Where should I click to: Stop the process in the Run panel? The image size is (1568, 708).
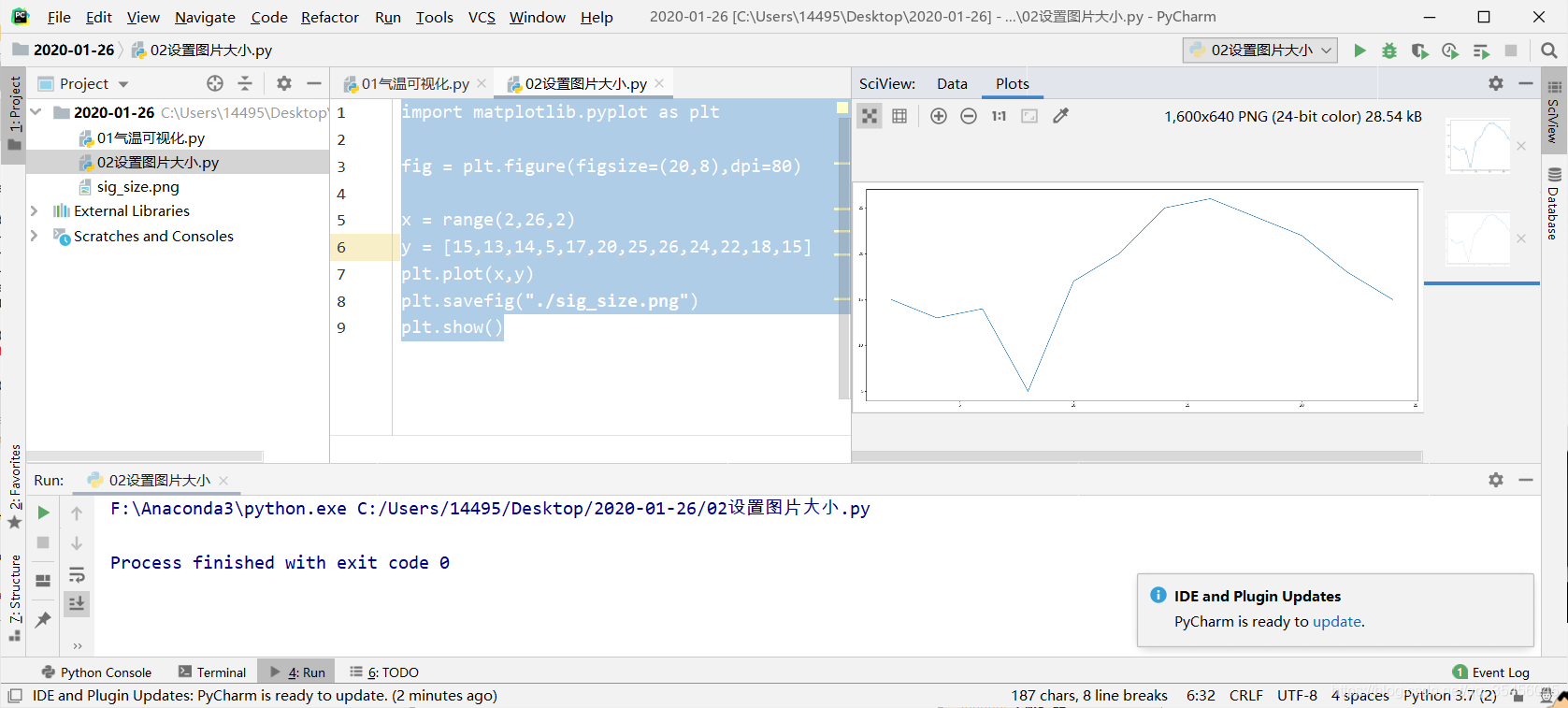(x=43, y=542)
